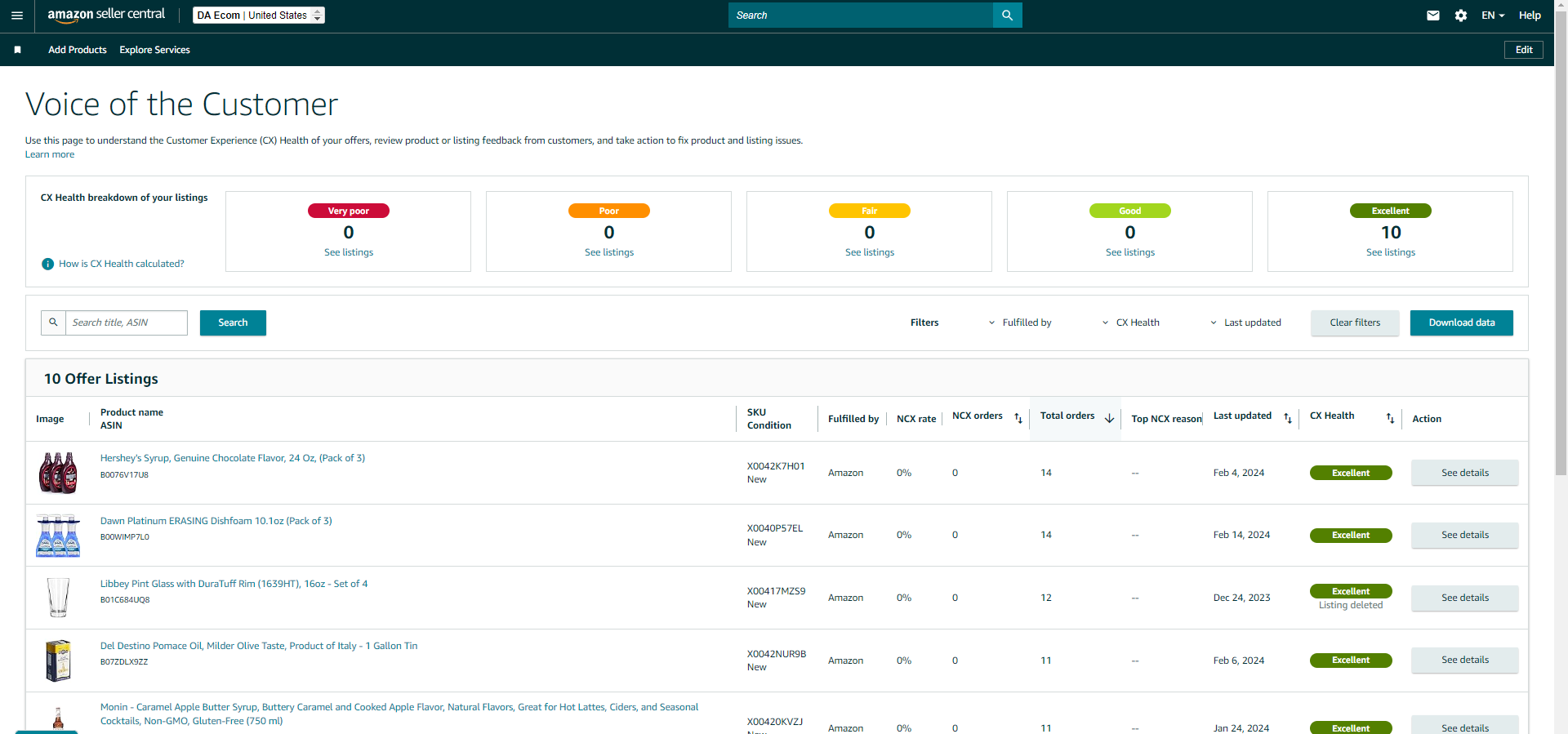
Task: Open Hershey's Syrup product name link
Action: [x=233, y=458]
